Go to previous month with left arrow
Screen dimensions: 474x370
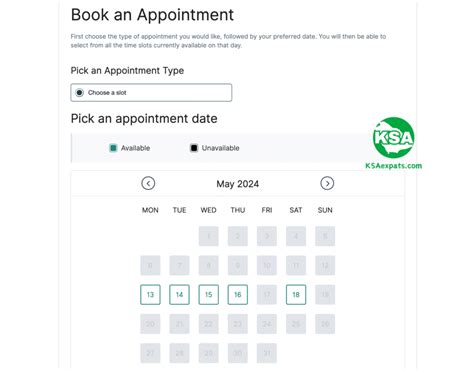pos(148,183)
